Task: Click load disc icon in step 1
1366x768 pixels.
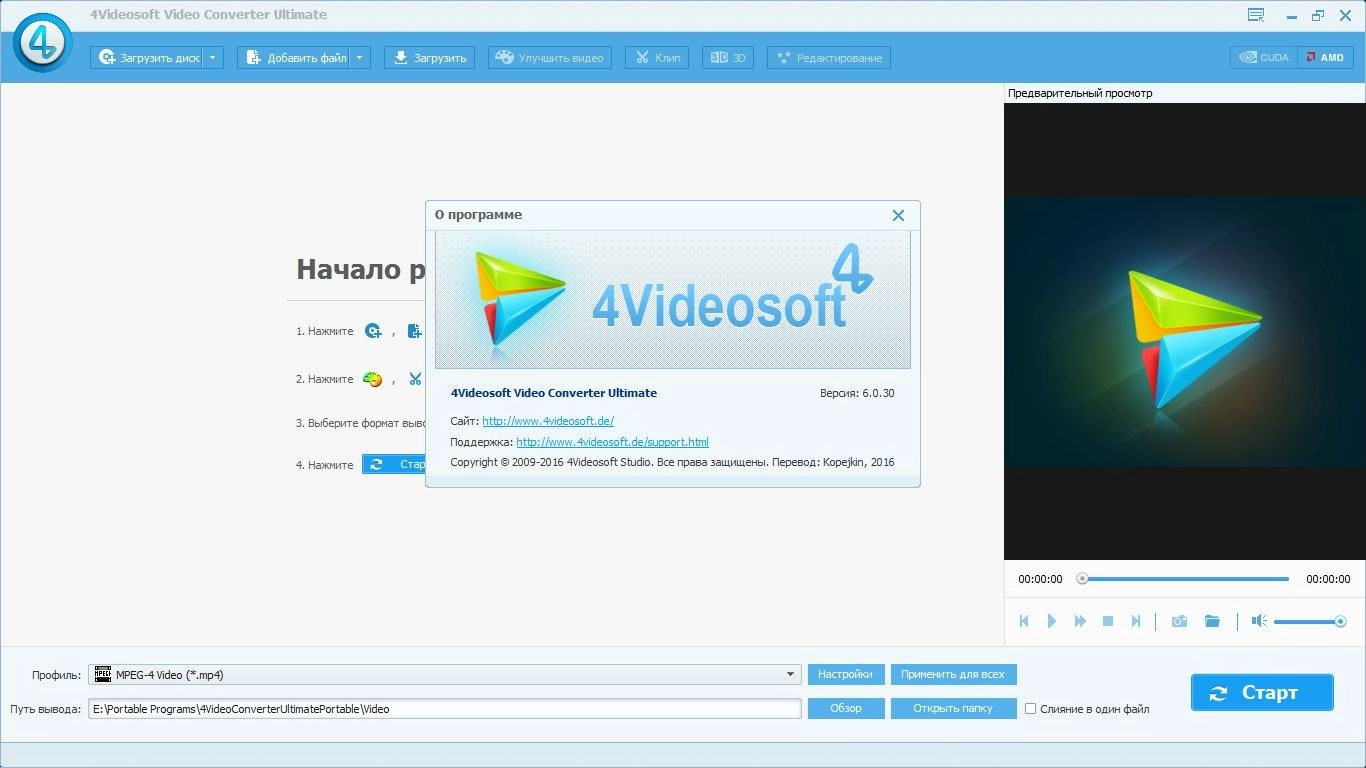Action: pos(373,331)
